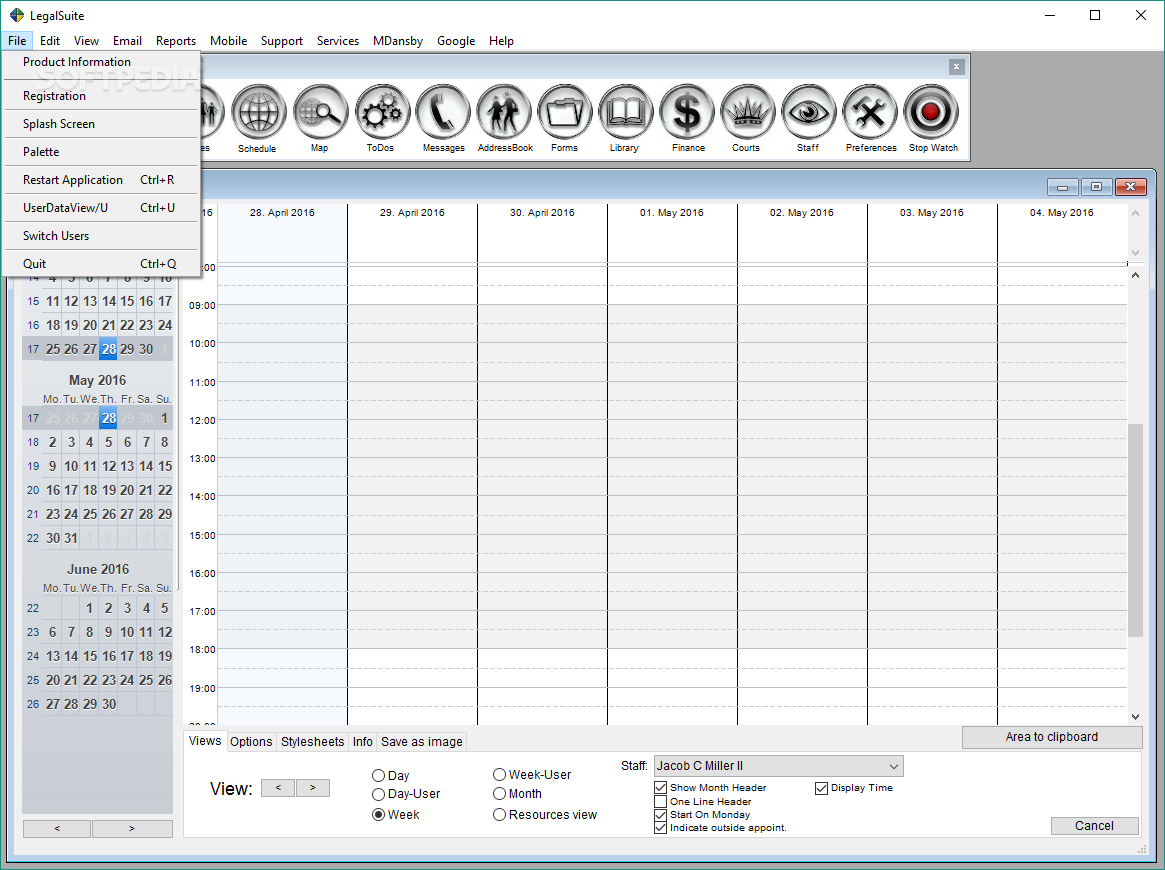Open the Google menu
1165x870 pixels.
[x=455, y=41]
